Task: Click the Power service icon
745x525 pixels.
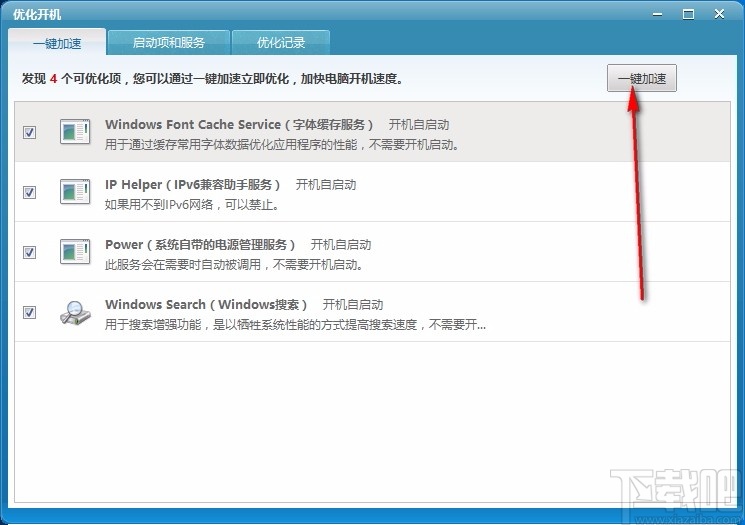Action: pyautogui.click(x=75, y=251)
